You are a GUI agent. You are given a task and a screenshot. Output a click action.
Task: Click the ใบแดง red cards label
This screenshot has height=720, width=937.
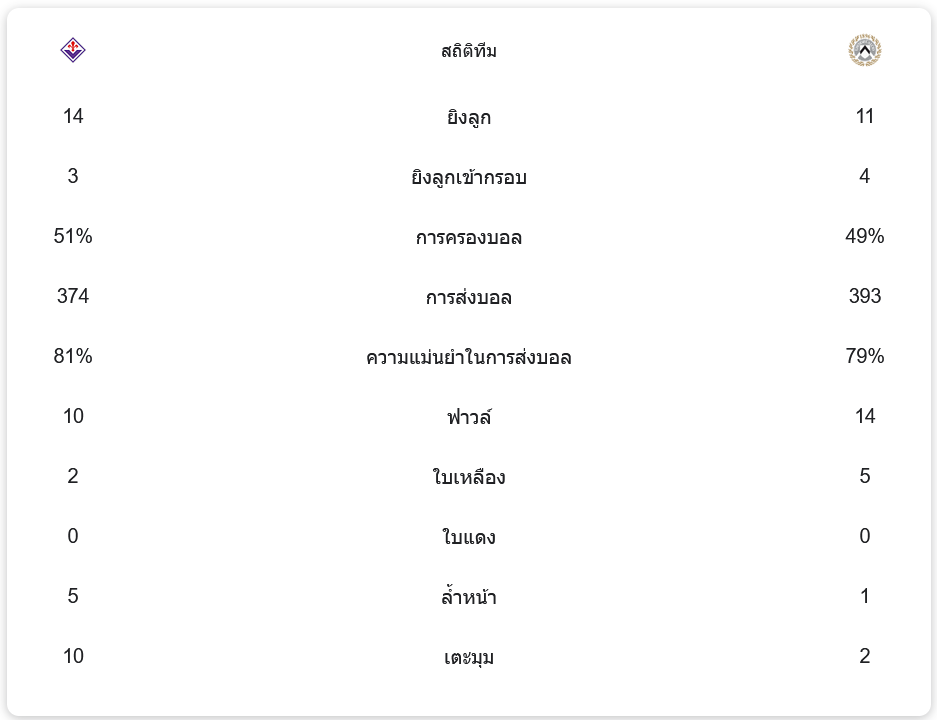click(468, 537)
